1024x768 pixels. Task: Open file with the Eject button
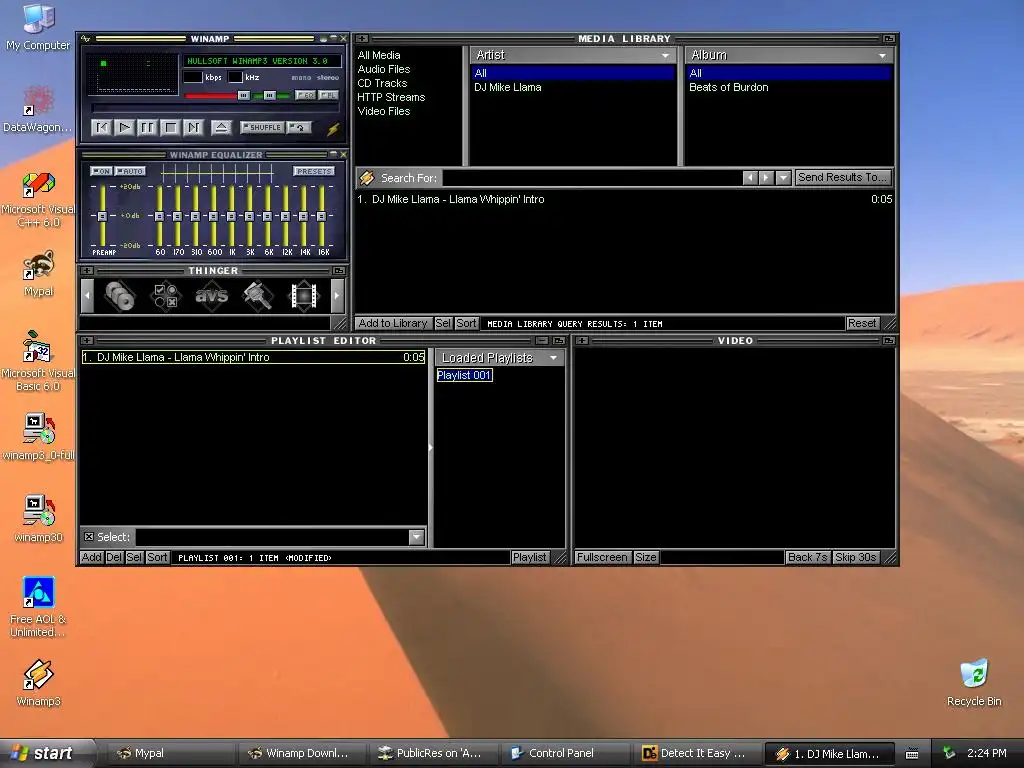221,127
